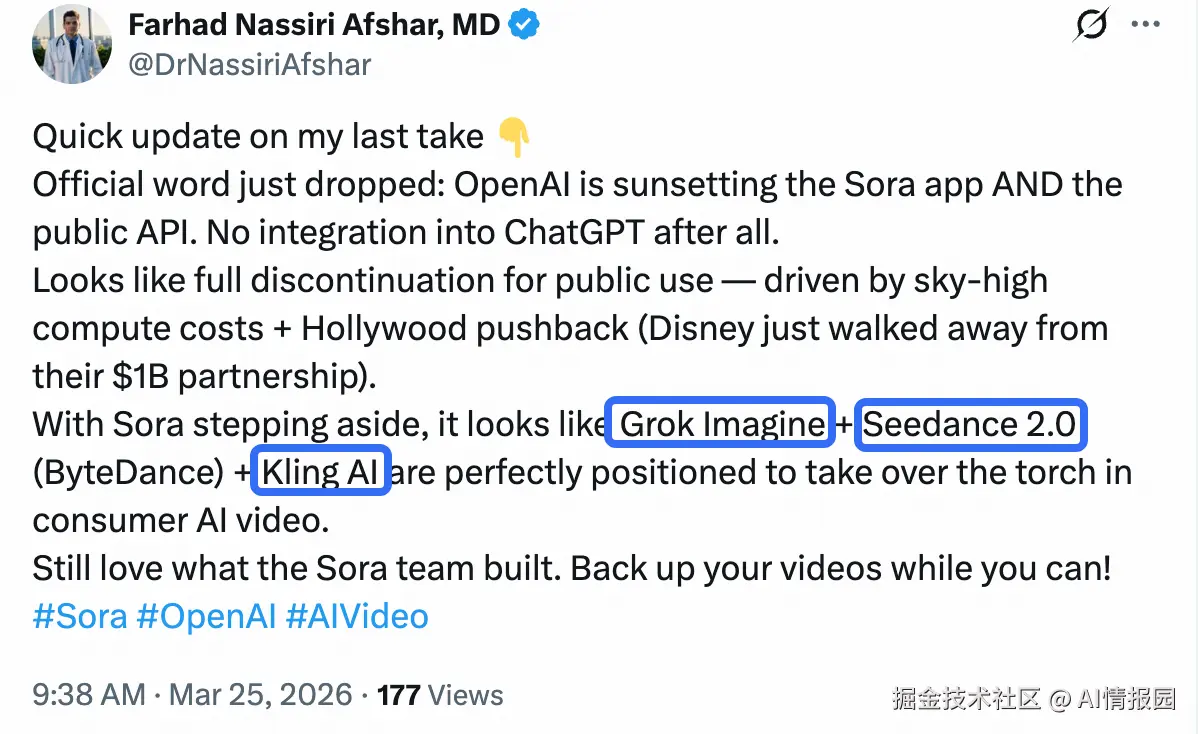View the 177 Views count
This screenshot has width=1198, height=734.
point(440,695)
